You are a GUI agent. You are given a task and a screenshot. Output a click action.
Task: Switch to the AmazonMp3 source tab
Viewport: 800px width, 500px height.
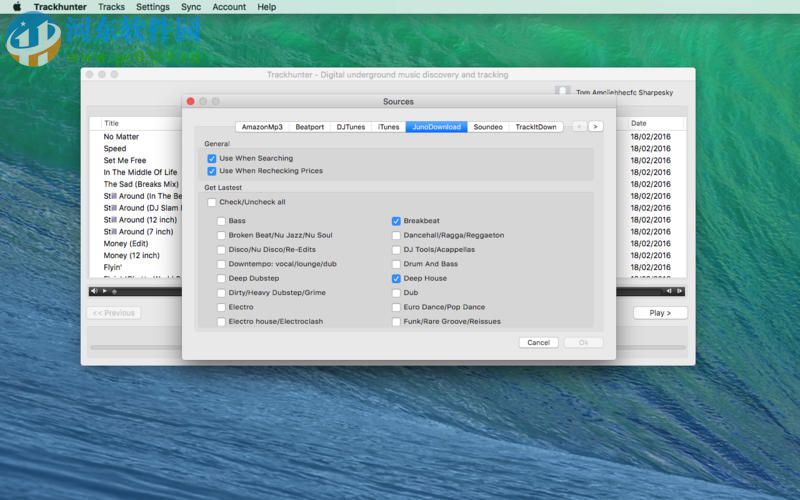tap(262, 127)
